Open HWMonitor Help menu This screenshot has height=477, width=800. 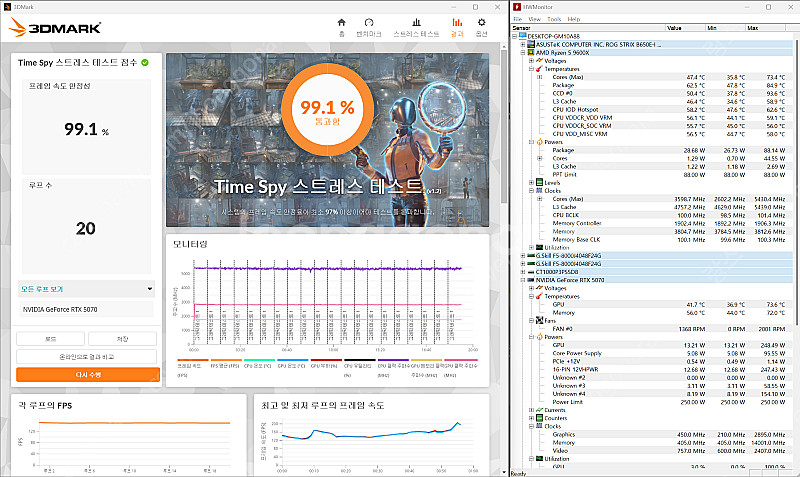[574, 19]
